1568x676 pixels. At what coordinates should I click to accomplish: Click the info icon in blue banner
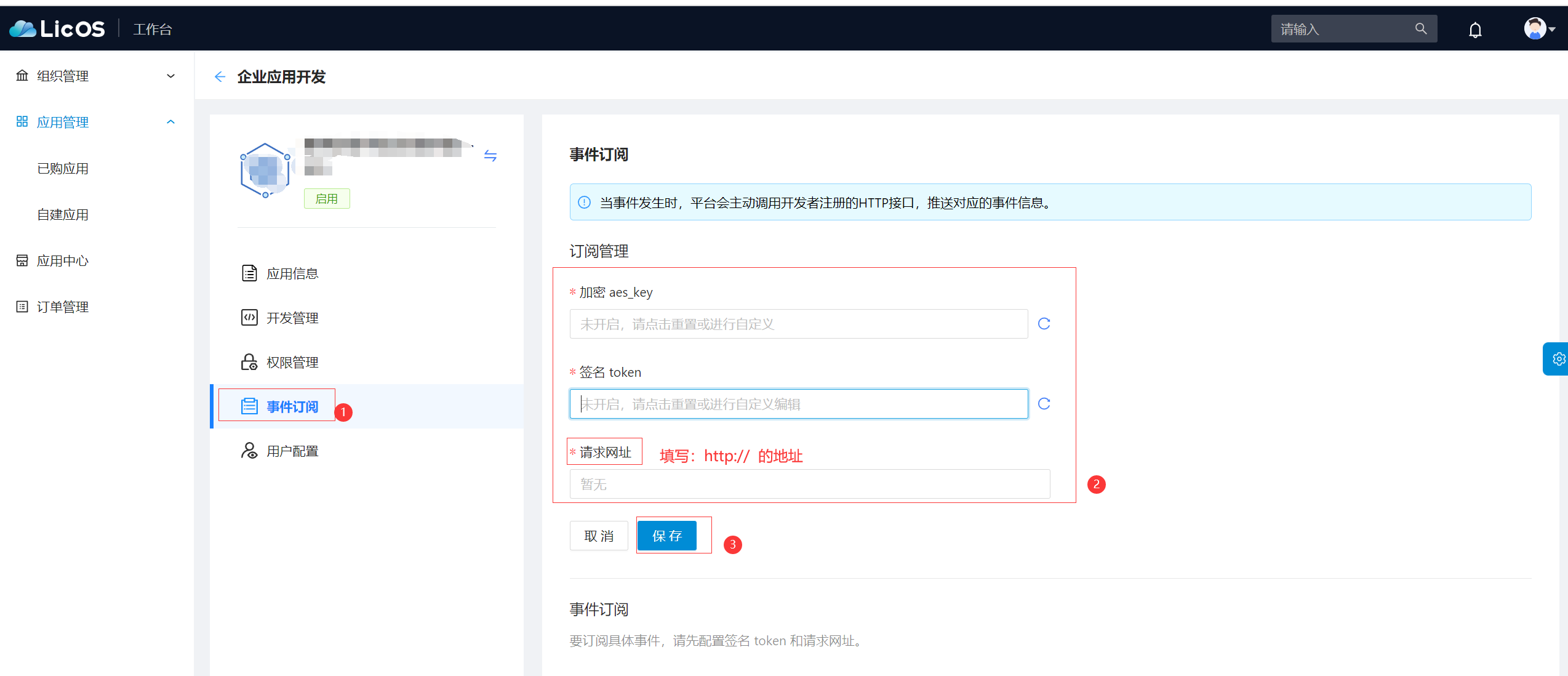coord(584,202)
